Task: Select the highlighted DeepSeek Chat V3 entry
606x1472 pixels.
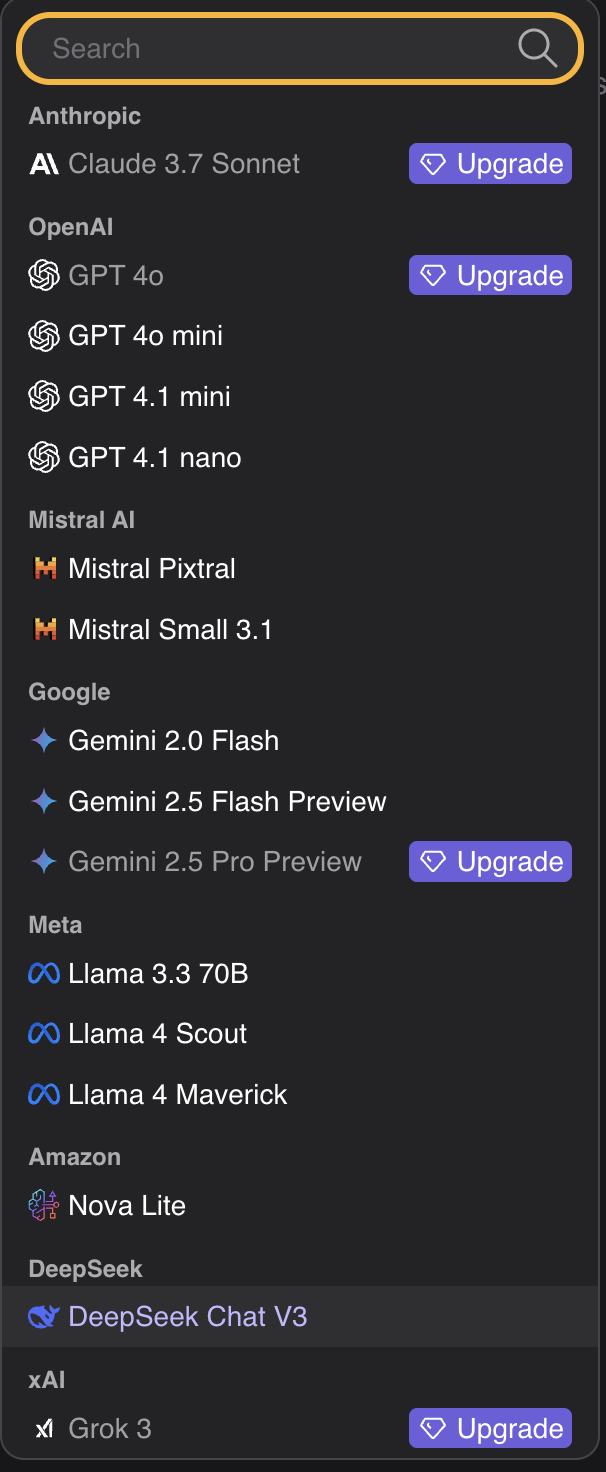Action: (187, 1317)
